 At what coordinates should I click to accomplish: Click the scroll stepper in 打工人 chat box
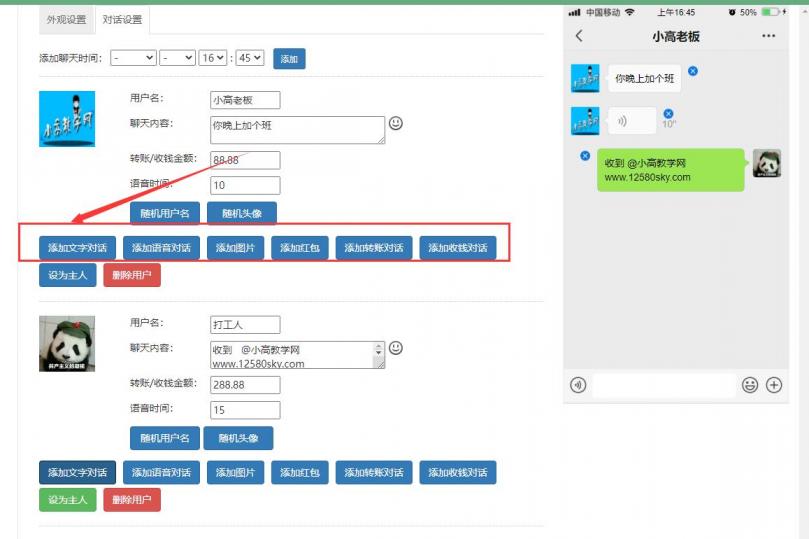coord(379,349)
